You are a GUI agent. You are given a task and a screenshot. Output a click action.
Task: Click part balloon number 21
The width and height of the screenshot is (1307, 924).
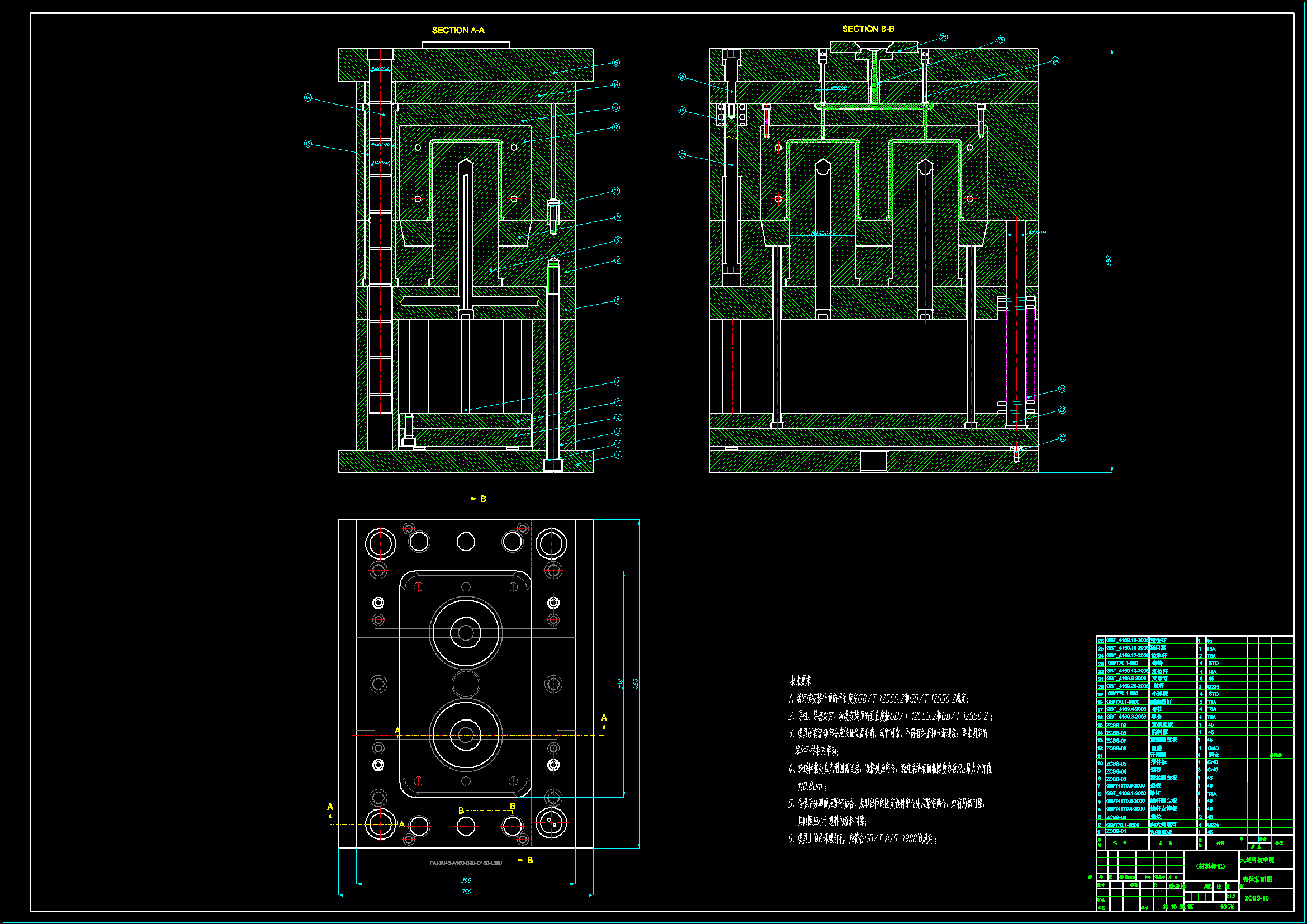(x=1062, y=438)
